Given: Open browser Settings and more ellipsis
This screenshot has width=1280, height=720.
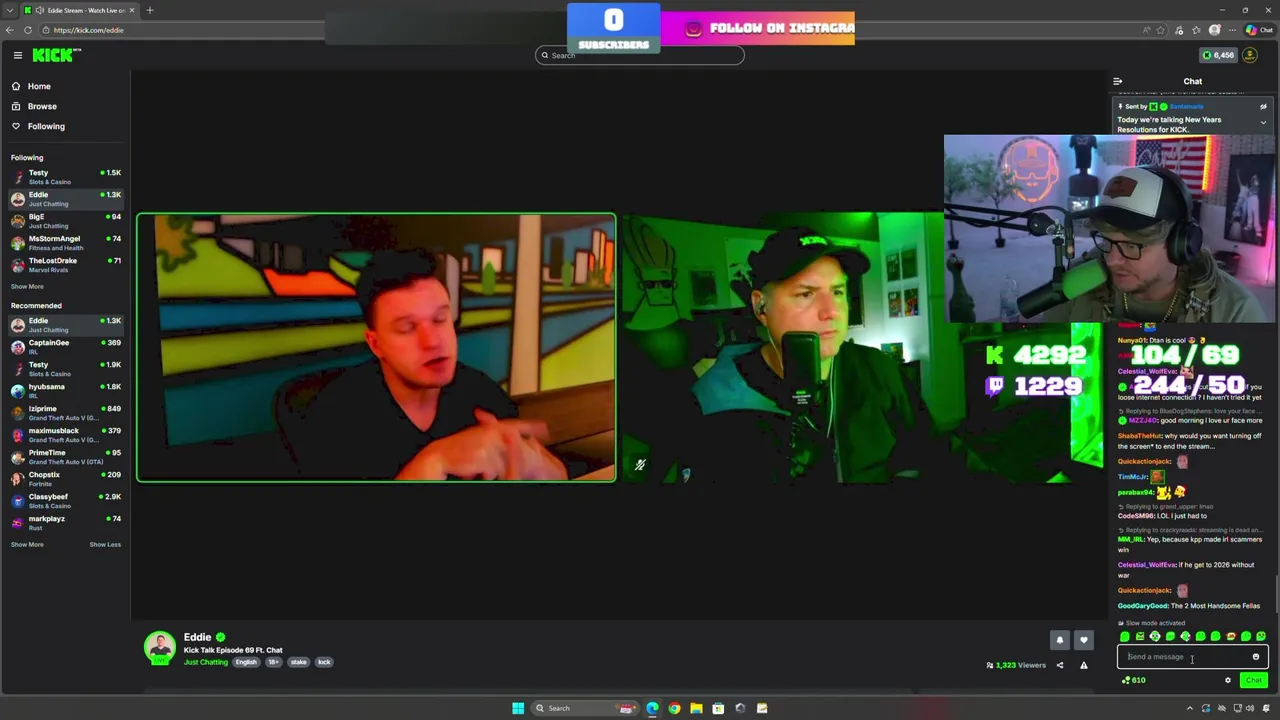Looking at the screenshot, I should (x=1232, y=30).
